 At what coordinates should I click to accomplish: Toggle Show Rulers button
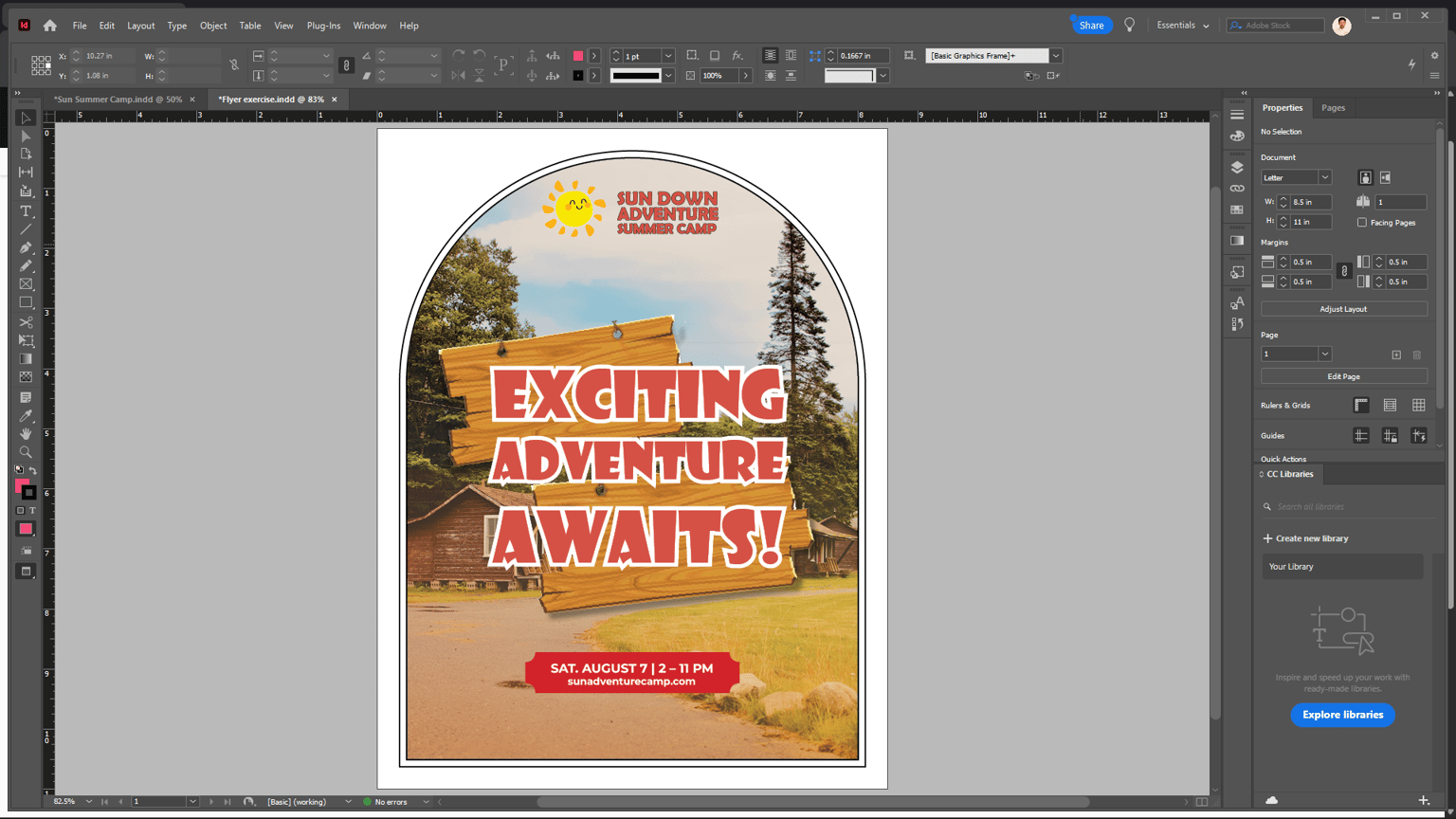click(x=1361, y=406)
